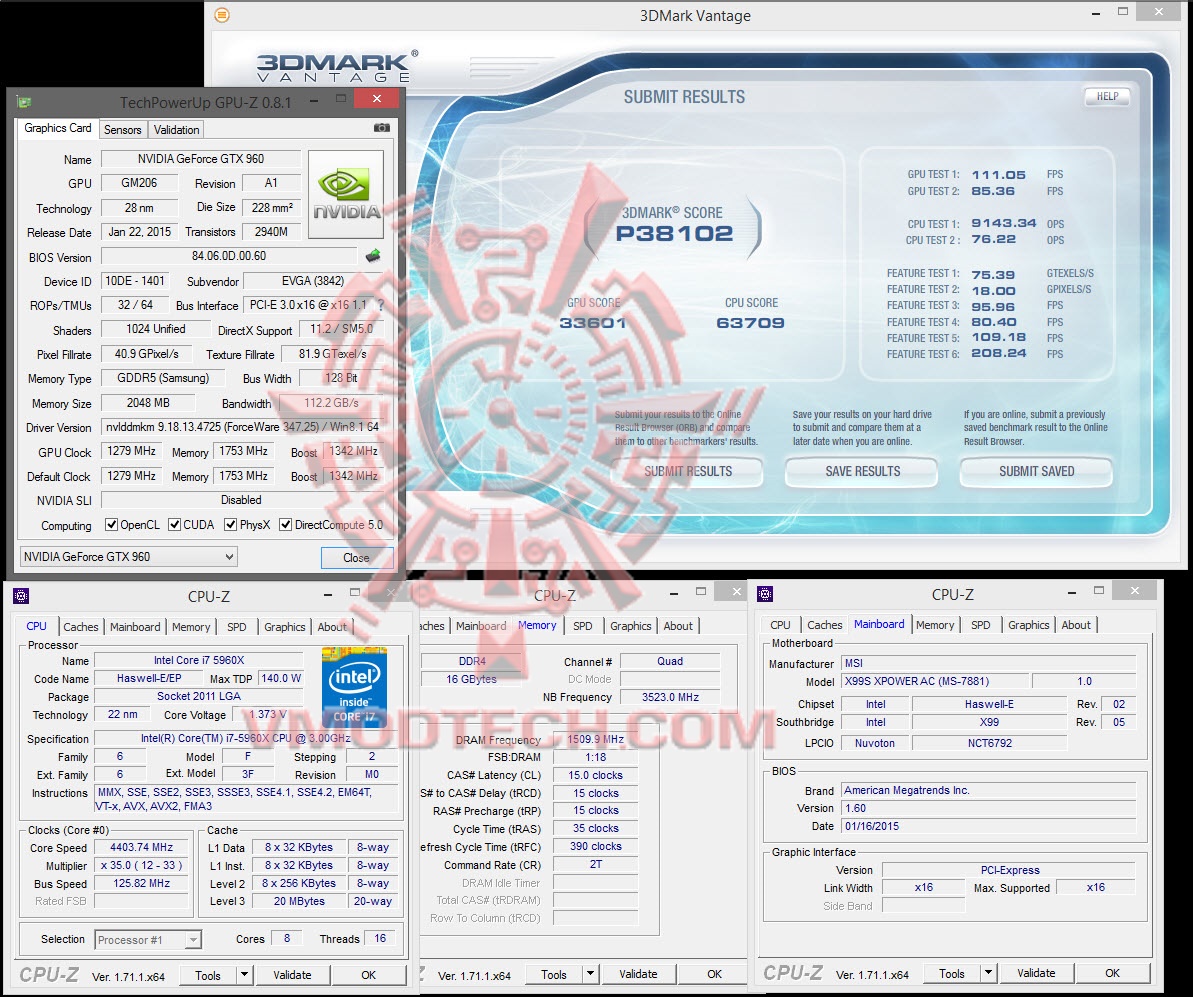Open Caches tab in left CPU-Z
1193x997 pixels.
81,626
